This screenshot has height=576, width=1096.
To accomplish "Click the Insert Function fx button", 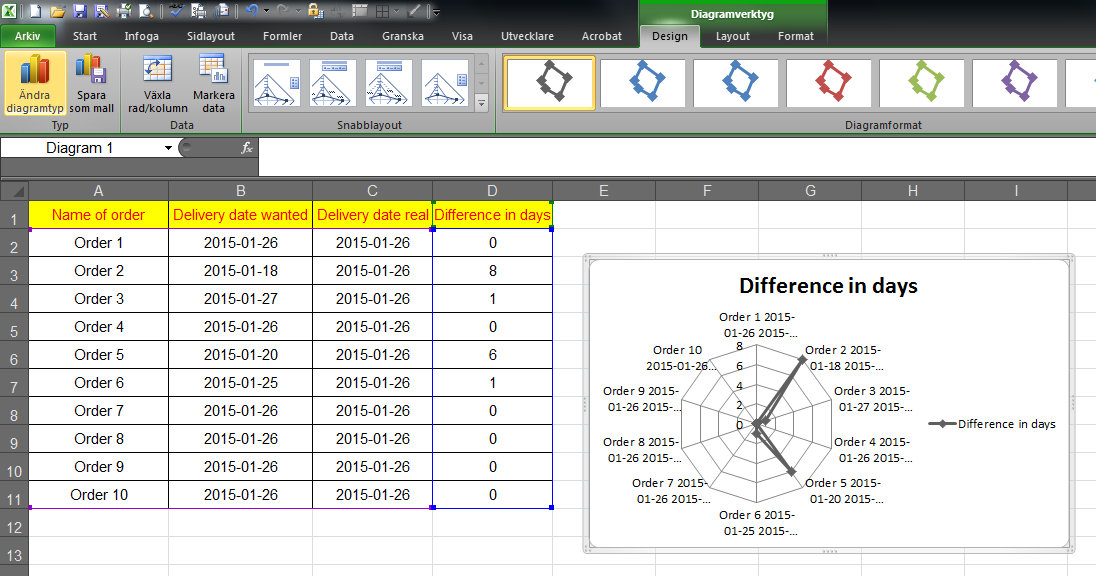I will (246, 146).
